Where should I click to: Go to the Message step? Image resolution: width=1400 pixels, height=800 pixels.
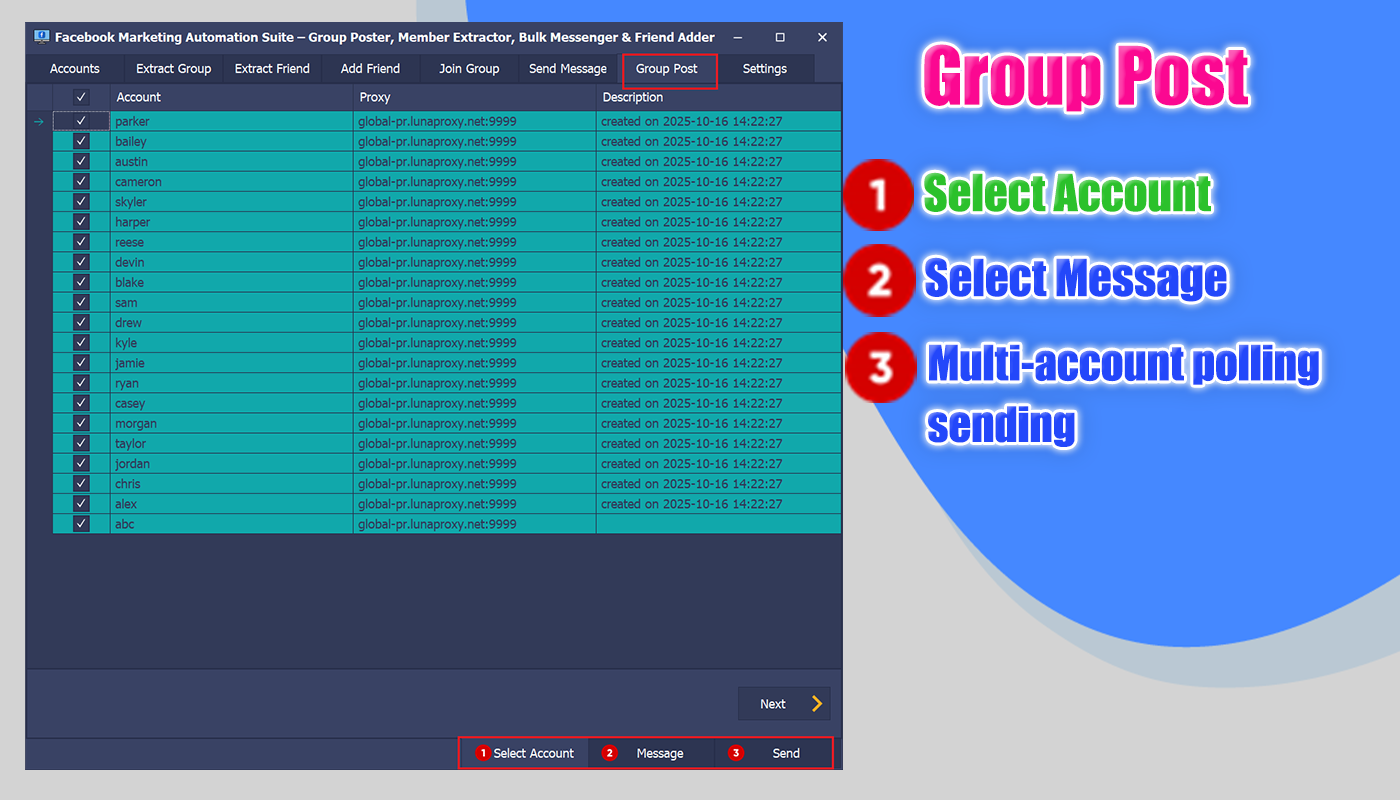[x=651, y=753]
